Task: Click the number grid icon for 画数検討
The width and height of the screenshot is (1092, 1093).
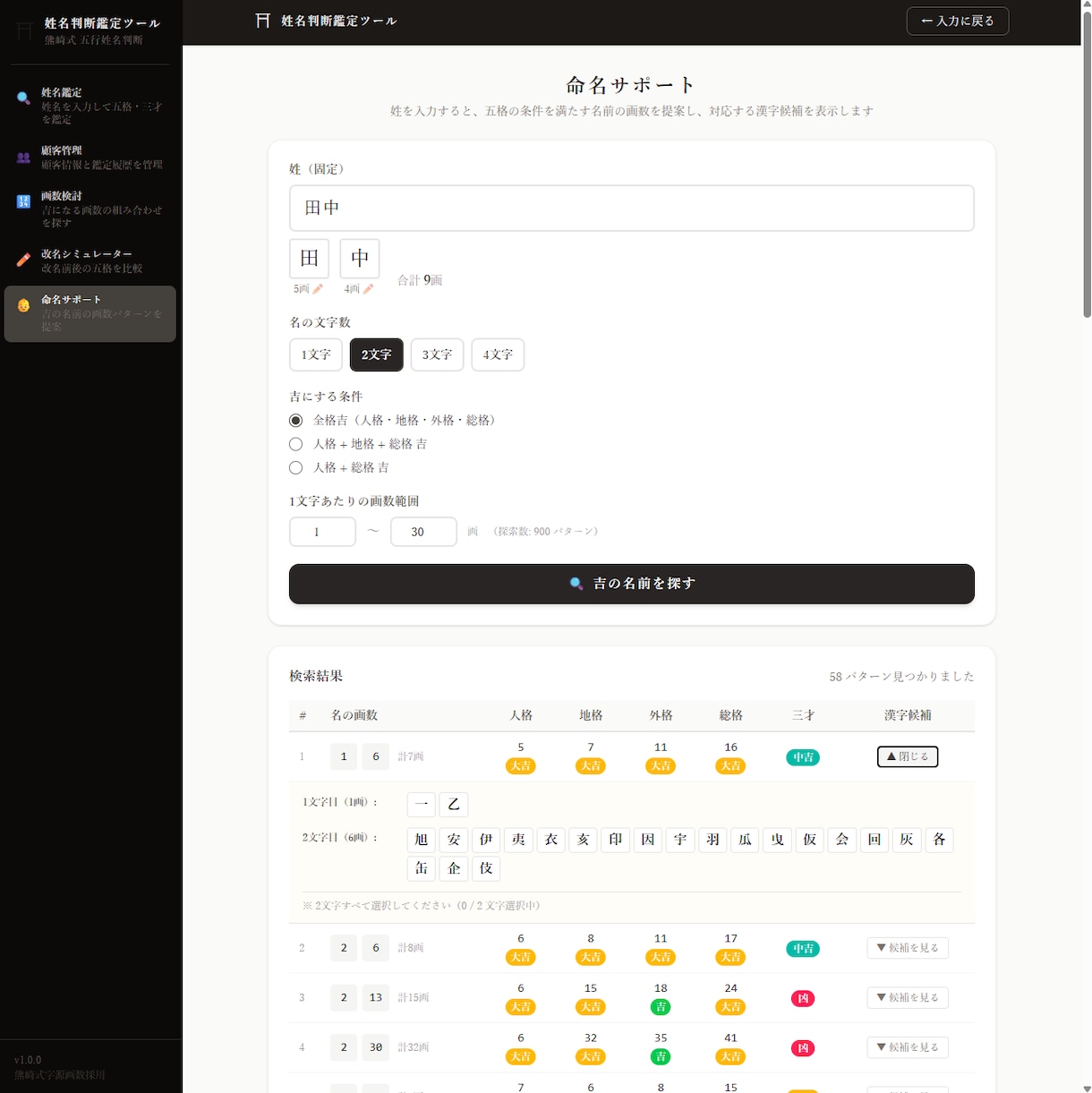Action: pyautogui.click(x=23, y=202)
